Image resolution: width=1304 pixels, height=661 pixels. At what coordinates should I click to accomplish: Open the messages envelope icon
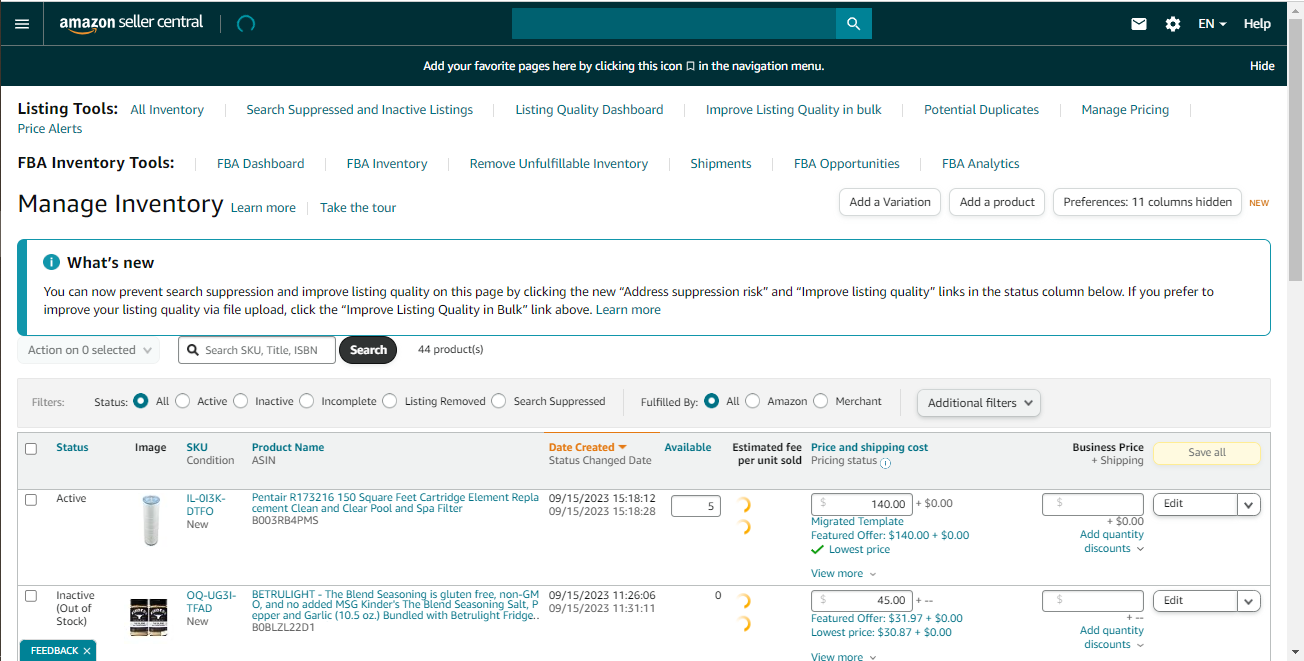coord(1139,24)
